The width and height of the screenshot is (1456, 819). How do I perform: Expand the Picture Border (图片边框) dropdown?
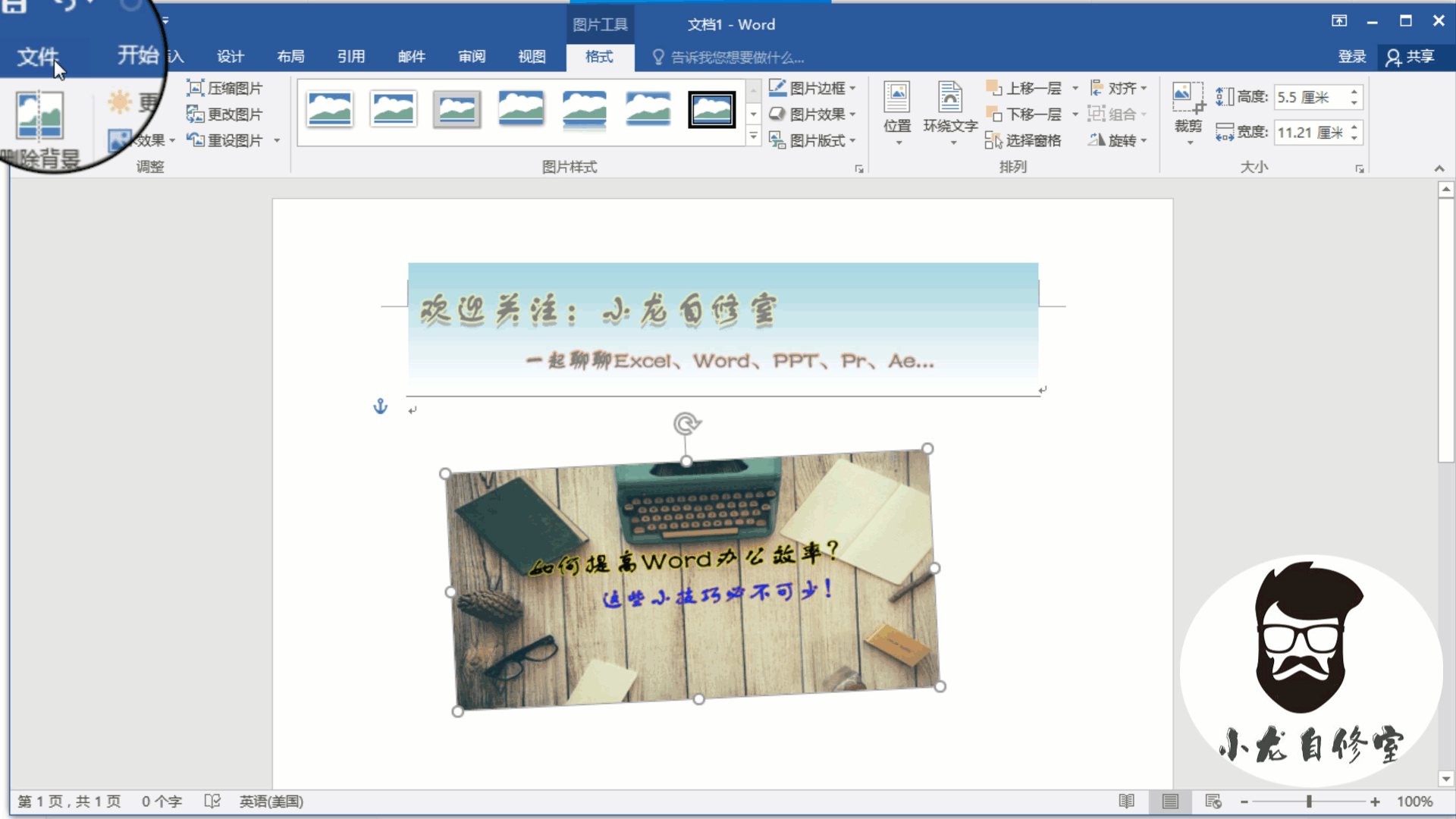853,89
